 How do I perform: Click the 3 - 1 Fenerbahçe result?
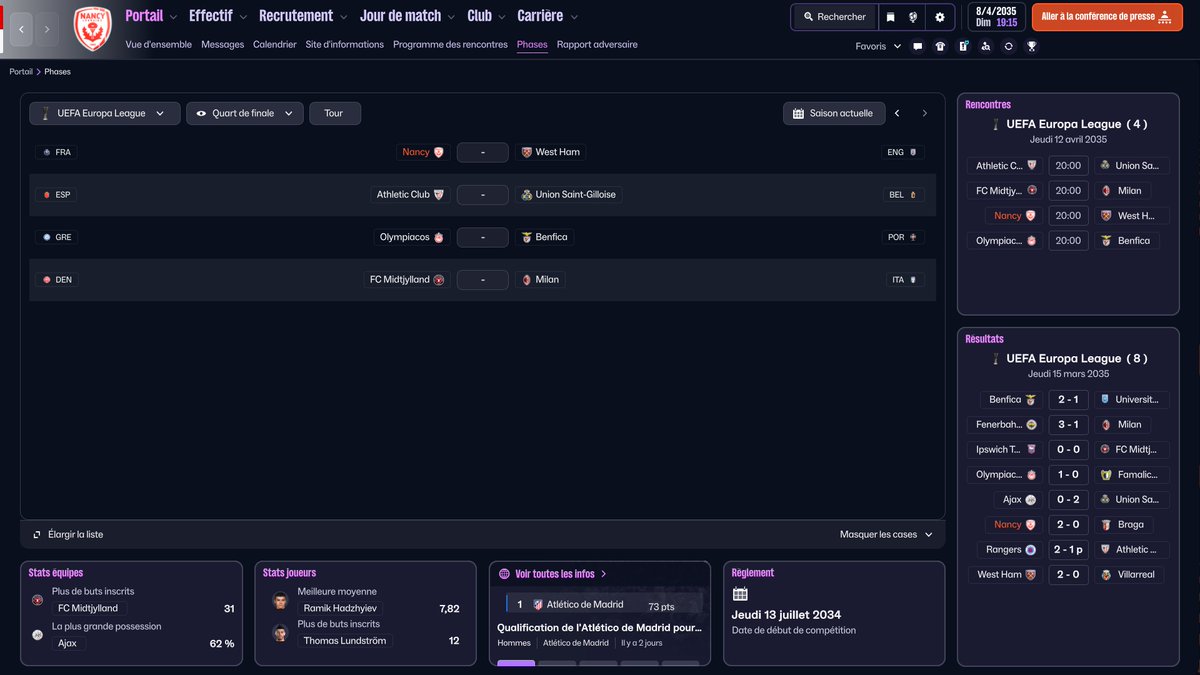[x=1068, y=424]
